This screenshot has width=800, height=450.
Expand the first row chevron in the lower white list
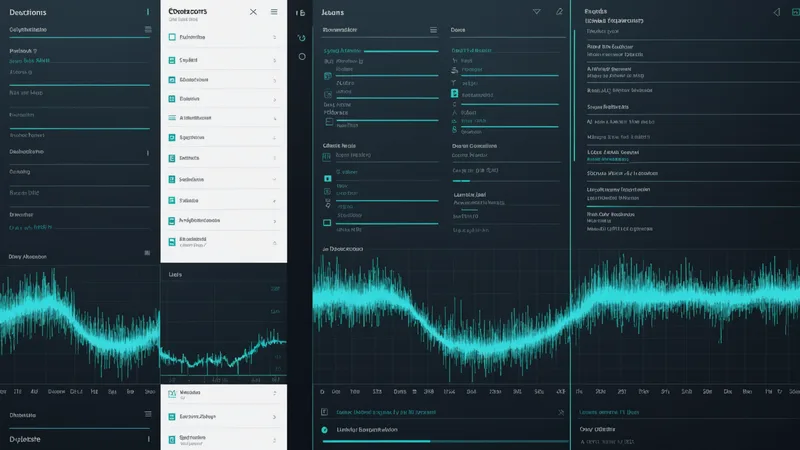274,393
